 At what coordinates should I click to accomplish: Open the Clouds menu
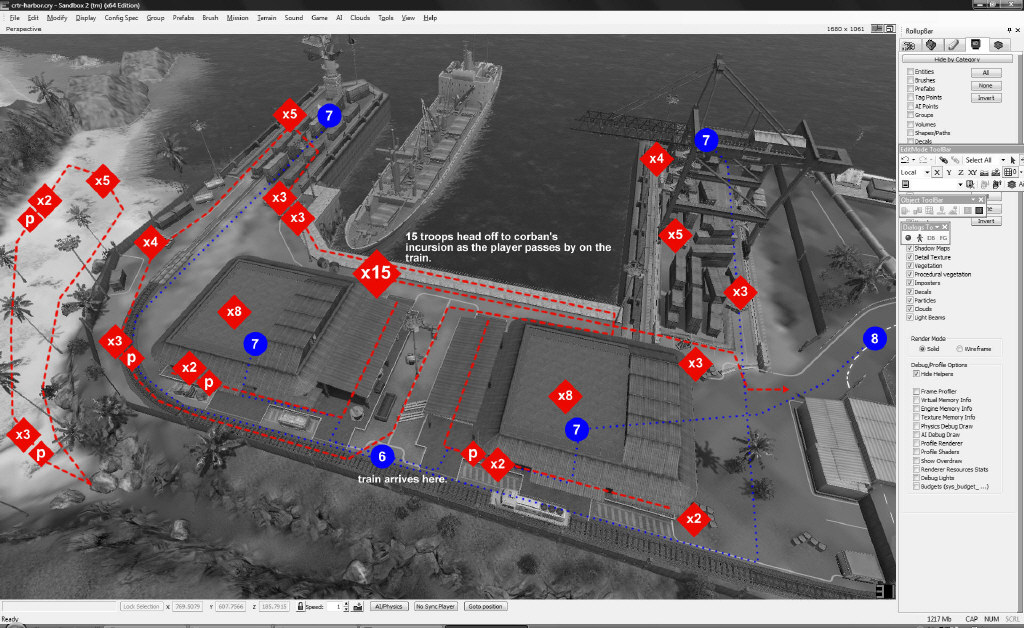(360, 18)
